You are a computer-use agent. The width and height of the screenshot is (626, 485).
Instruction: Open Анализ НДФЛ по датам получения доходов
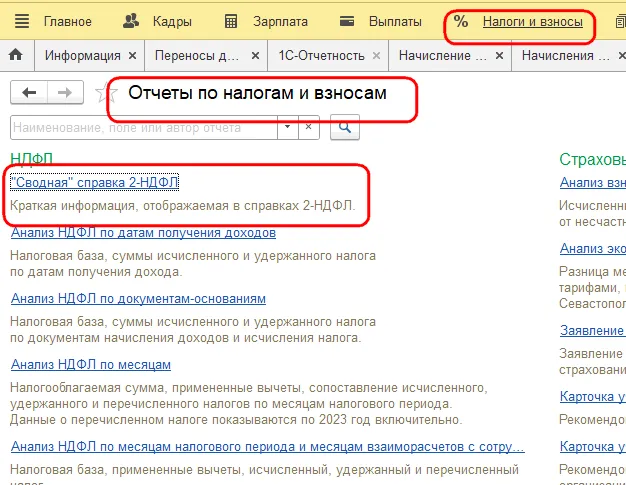(143, 233)
